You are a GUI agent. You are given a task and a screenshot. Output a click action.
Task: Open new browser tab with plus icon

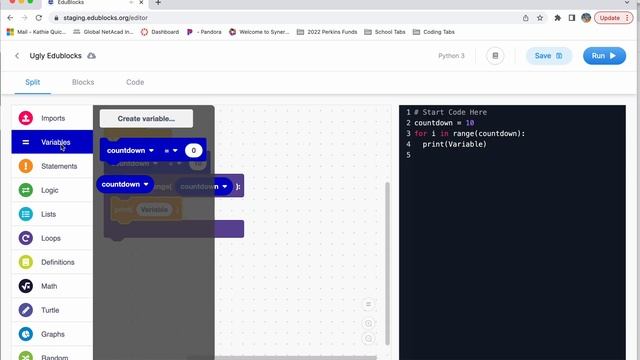(x=158, y=3)
